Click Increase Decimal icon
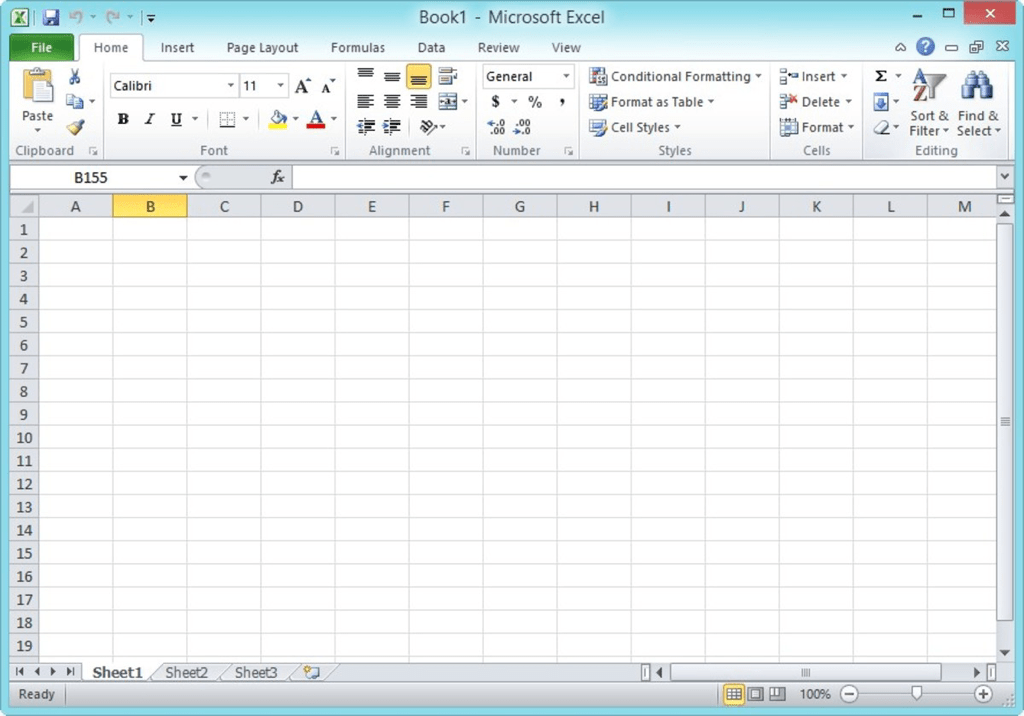 [496, 127]
